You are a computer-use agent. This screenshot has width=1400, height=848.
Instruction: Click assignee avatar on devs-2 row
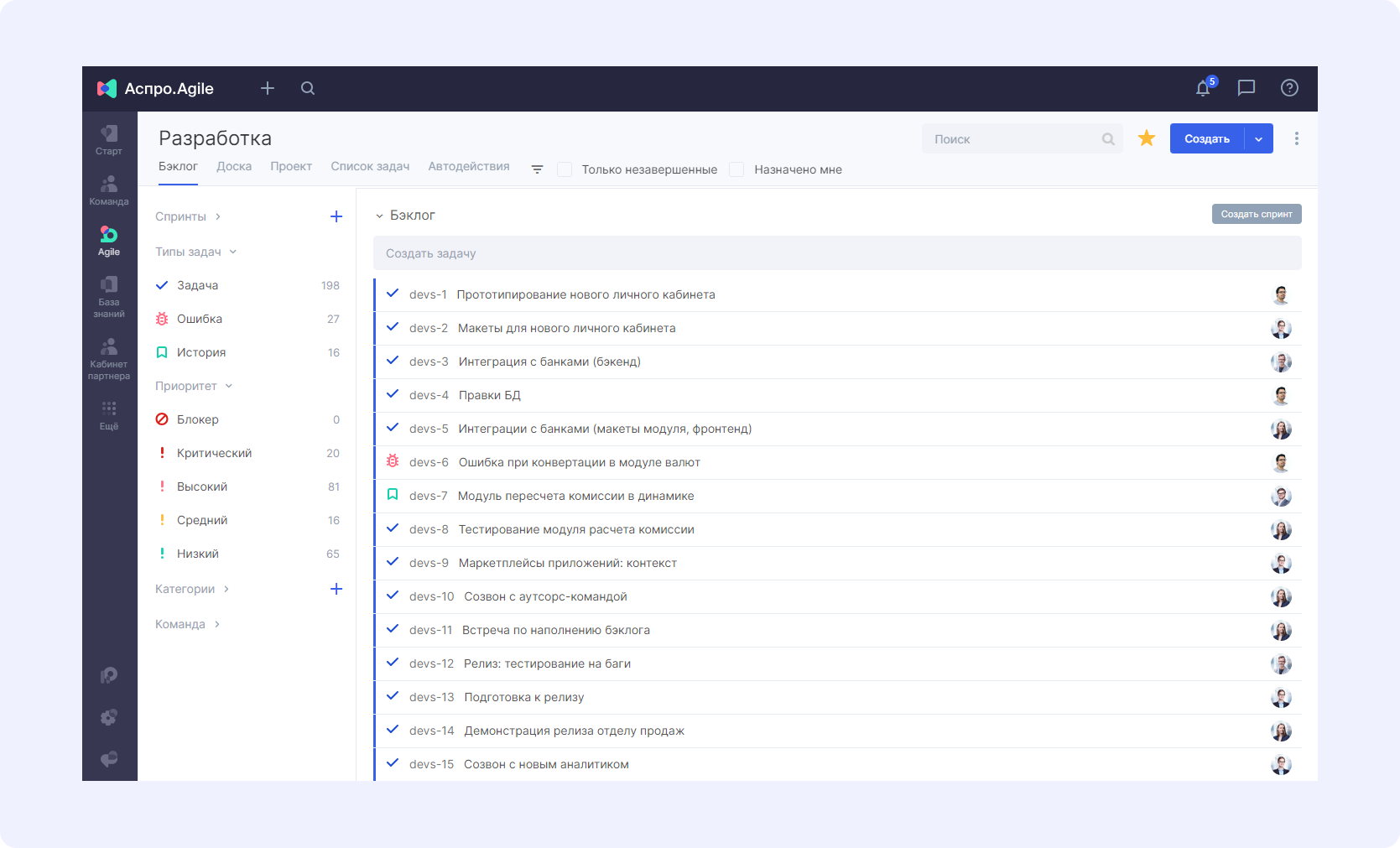pyautogui.click(x=1281, y=328)
